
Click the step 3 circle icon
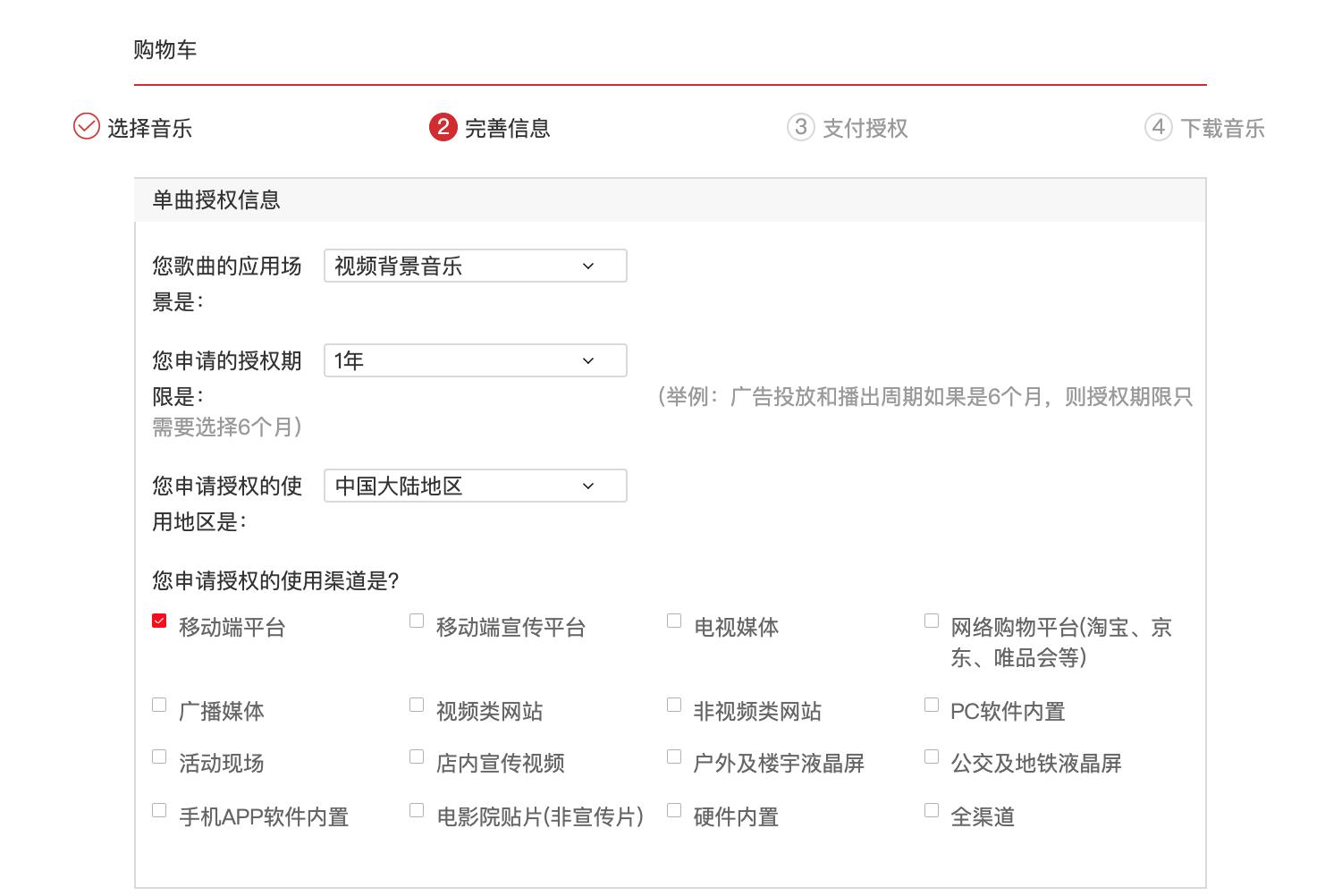[x=801, y=127]
